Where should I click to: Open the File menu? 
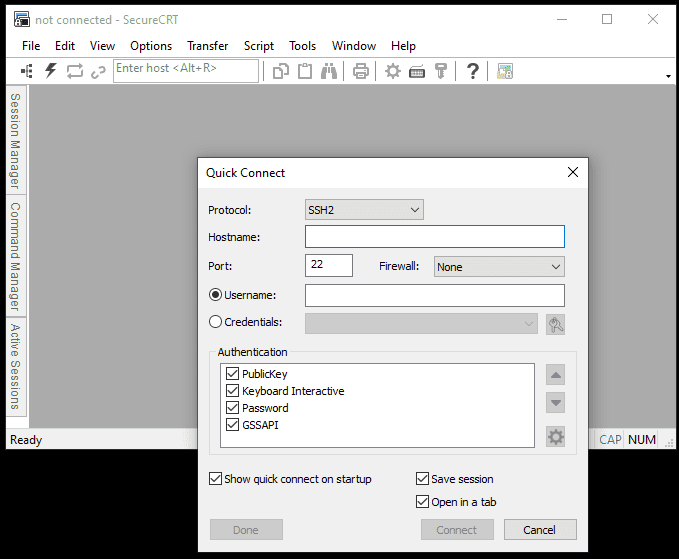[x=31, y=46]
